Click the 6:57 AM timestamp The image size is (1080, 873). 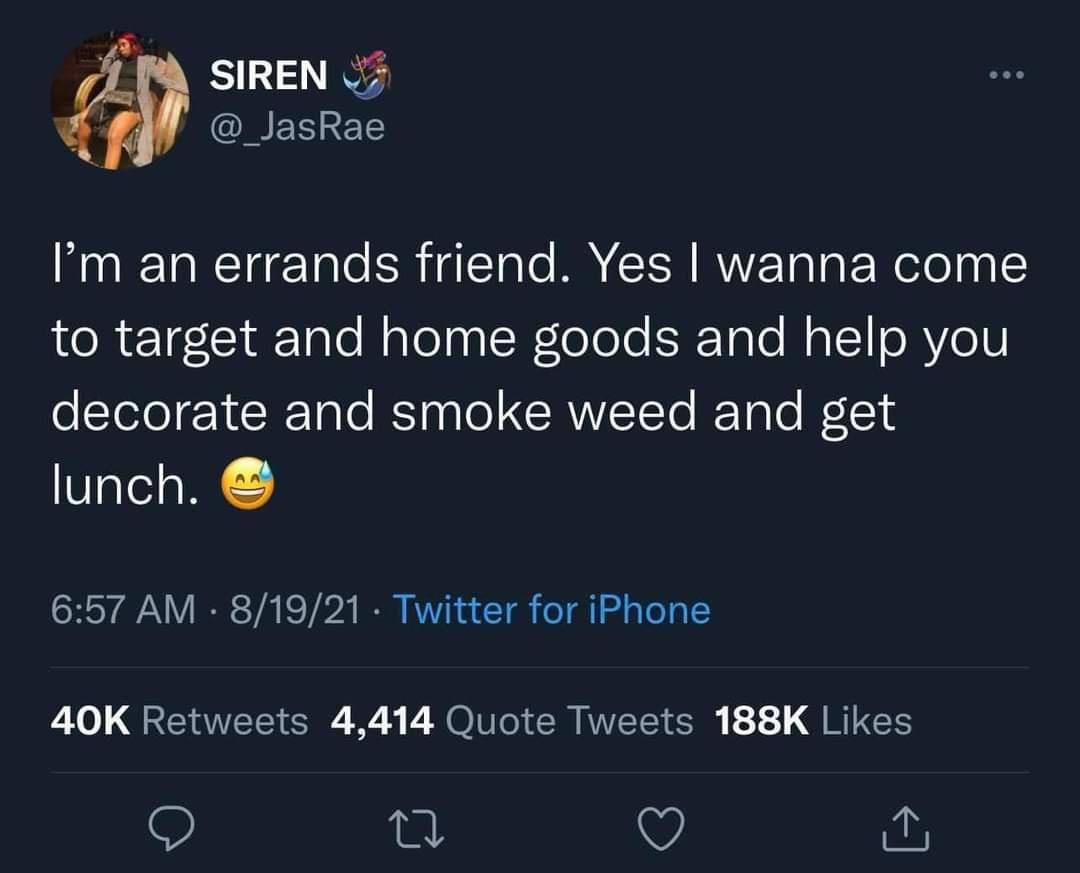[123, 610]
